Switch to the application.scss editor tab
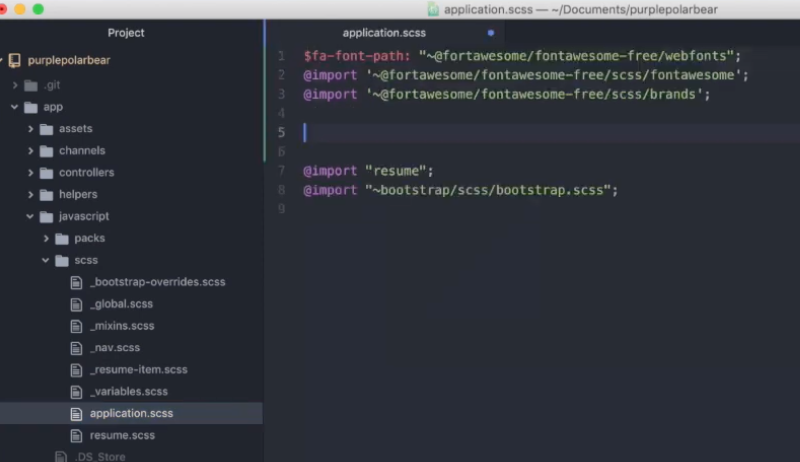 pyautogui.click(x=385, y=33)
